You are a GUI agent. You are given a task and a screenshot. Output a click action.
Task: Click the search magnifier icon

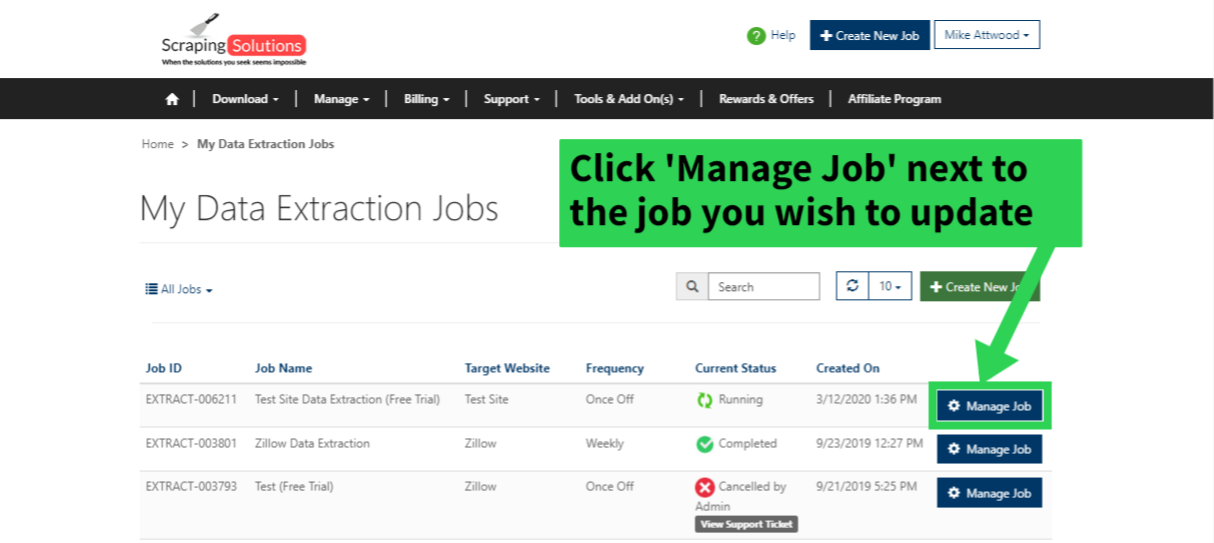pyautogui.click(x=692, y=287)
